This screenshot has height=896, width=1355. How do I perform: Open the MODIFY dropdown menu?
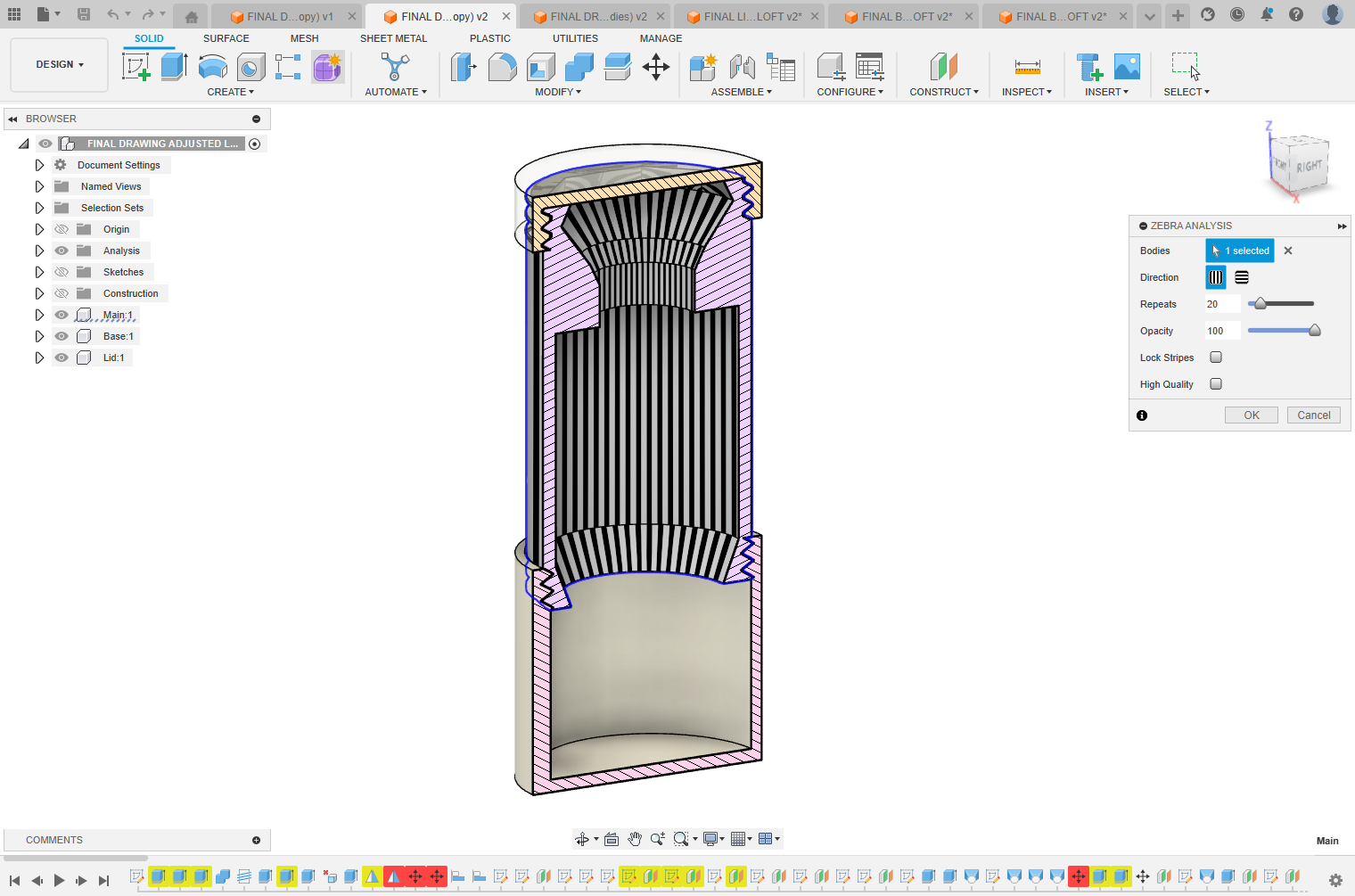click(558, 92)
